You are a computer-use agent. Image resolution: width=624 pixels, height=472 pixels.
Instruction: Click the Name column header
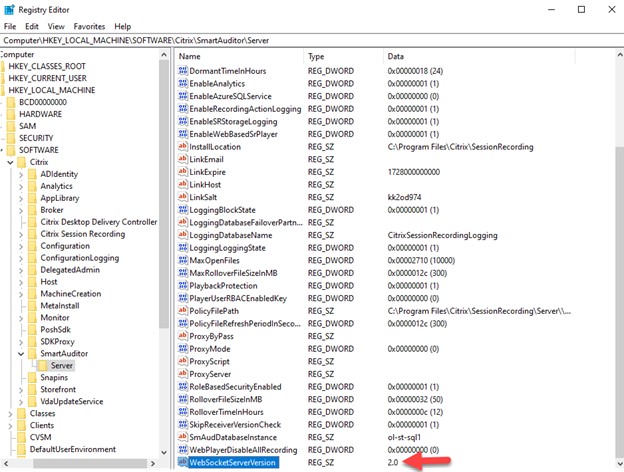pyautogui.click(x=239, y=56)
